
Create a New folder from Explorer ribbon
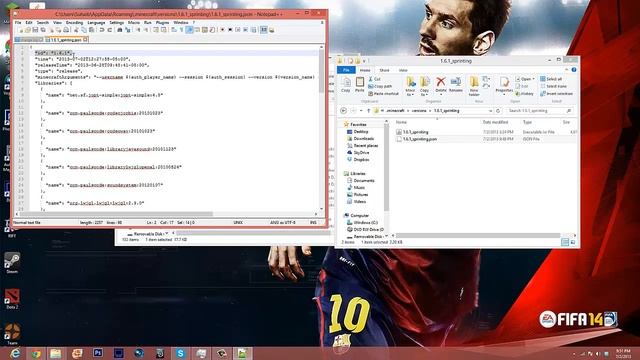[x=474, y=86]
